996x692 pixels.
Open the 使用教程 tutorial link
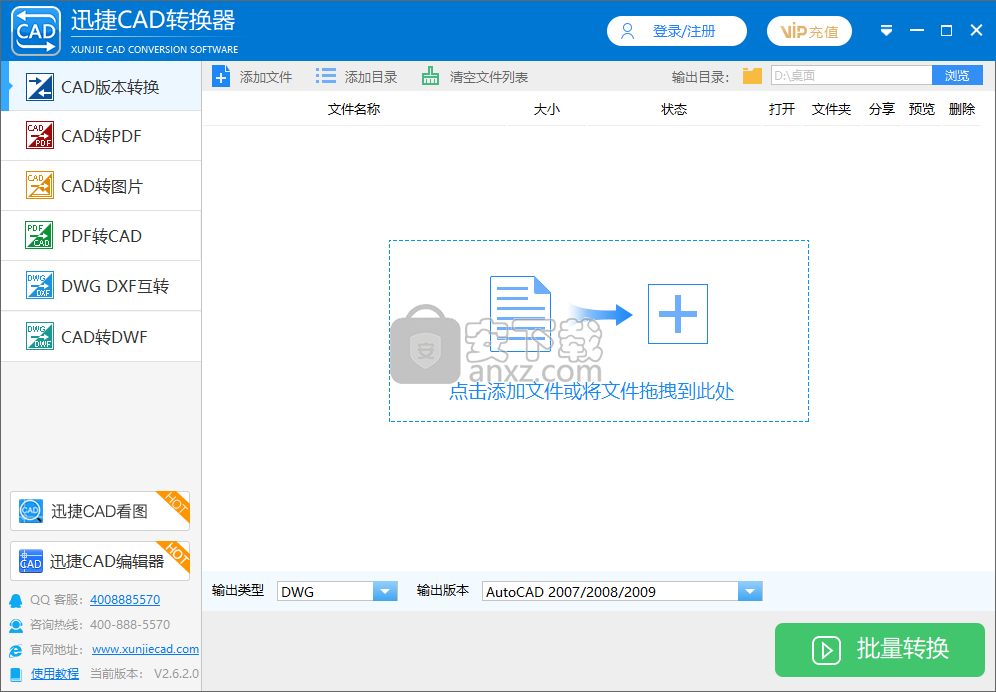click(x=55, y=674)
